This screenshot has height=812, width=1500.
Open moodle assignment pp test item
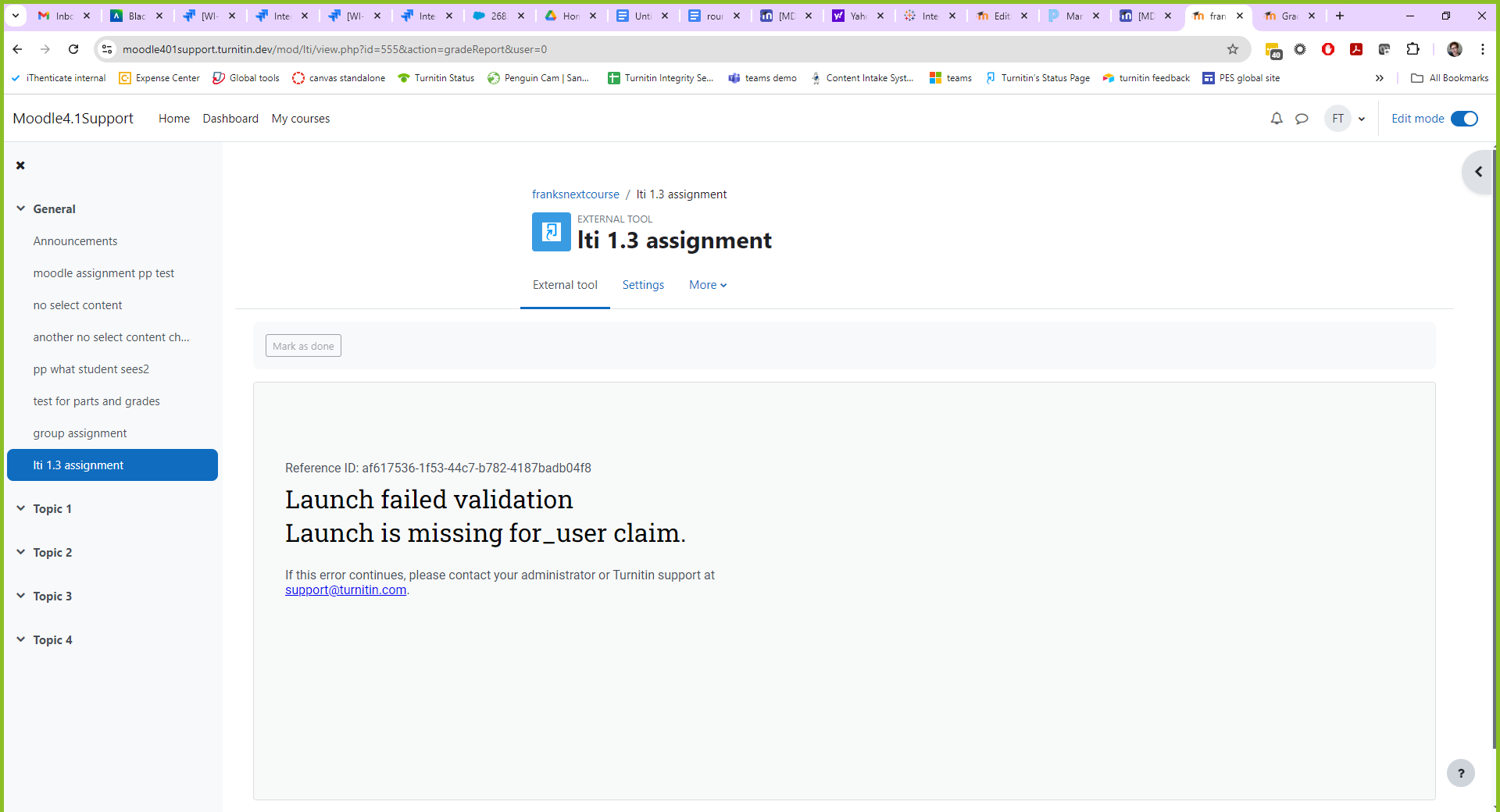tap(103, 273)
